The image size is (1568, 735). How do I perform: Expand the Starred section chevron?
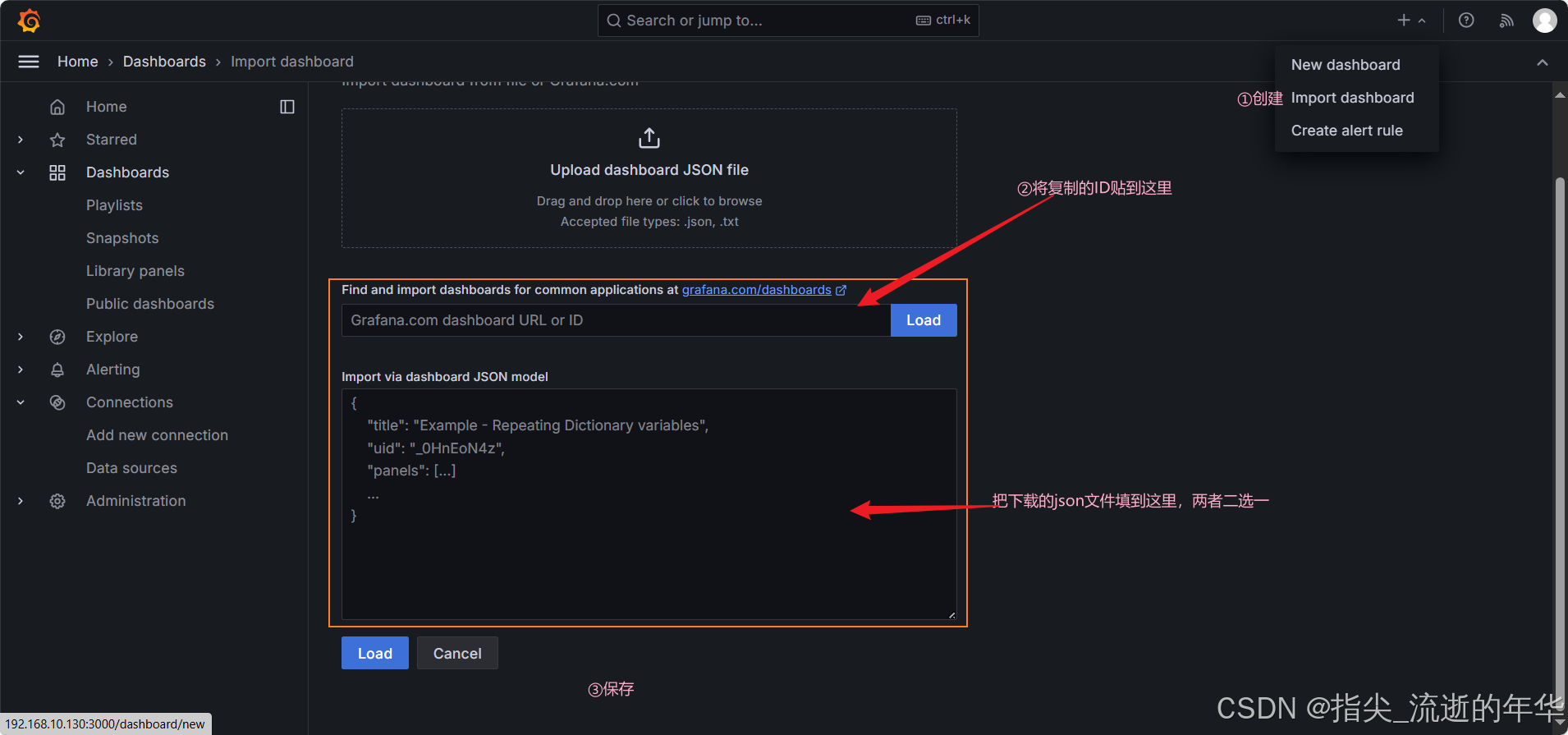click(x=21, y=140)
